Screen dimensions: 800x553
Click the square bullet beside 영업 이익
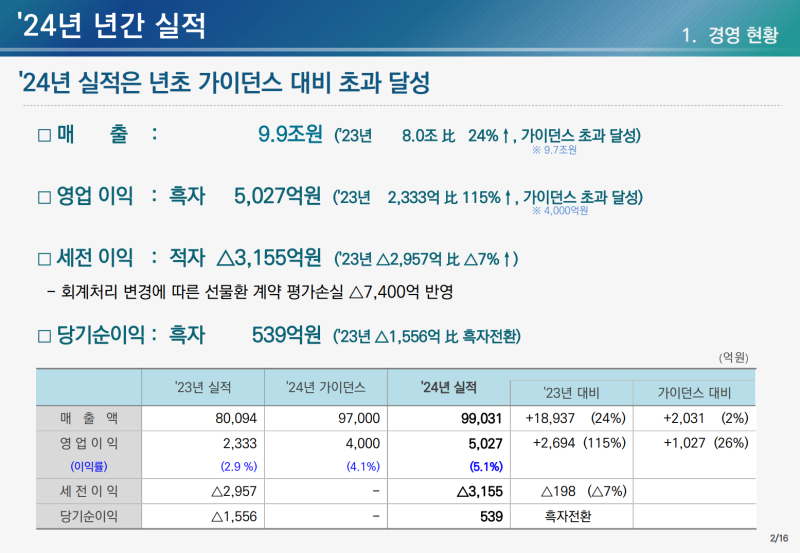[x=43, y=197]
